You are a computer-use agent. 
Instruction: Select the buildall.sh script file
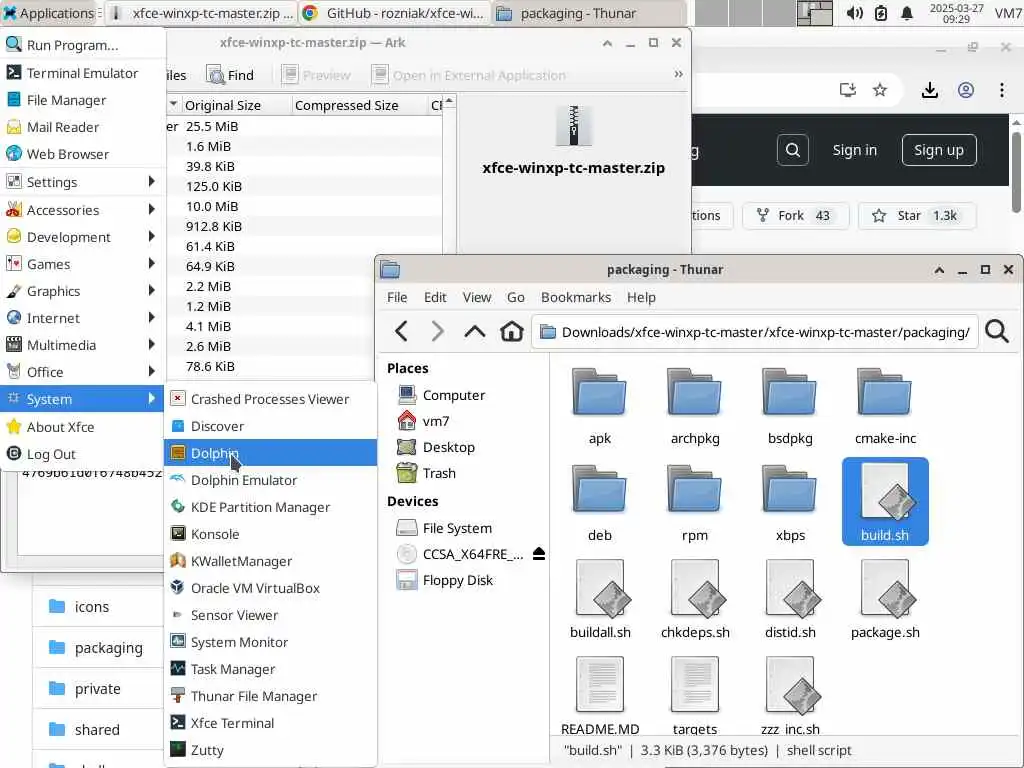pos(600,600)
